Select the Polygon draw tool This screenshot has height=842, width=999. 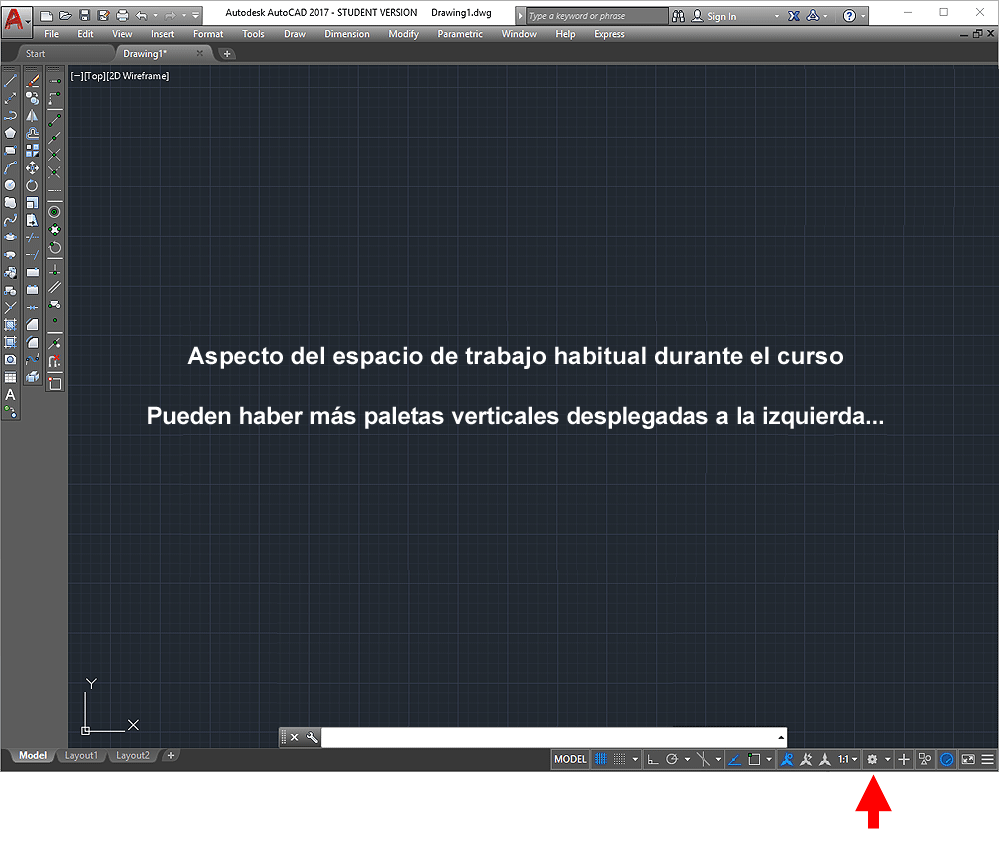[x=10, y=133]
